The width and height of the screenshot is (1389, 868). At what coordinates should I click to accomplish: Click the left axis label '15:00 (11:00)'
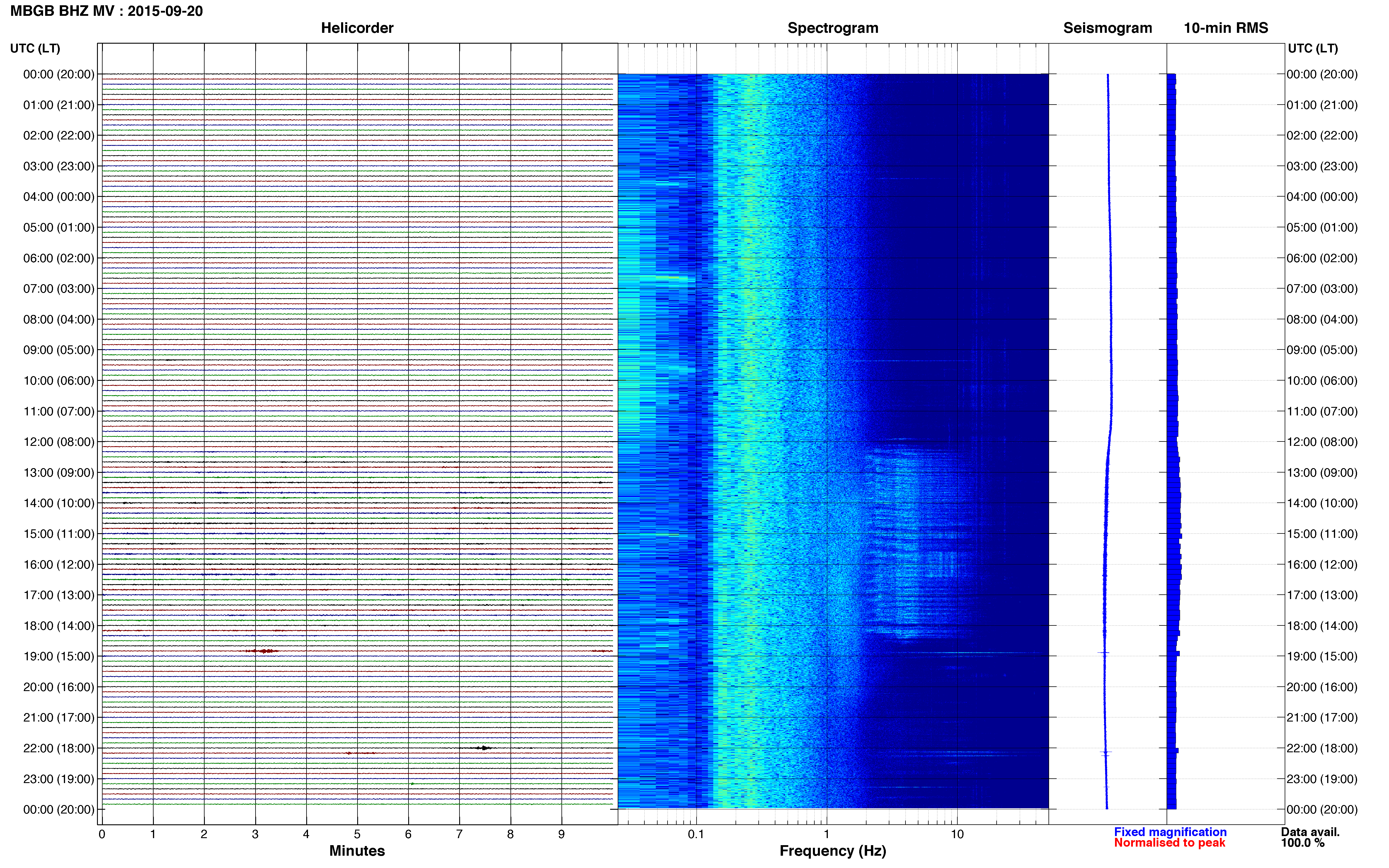click(x=59, y=534)
